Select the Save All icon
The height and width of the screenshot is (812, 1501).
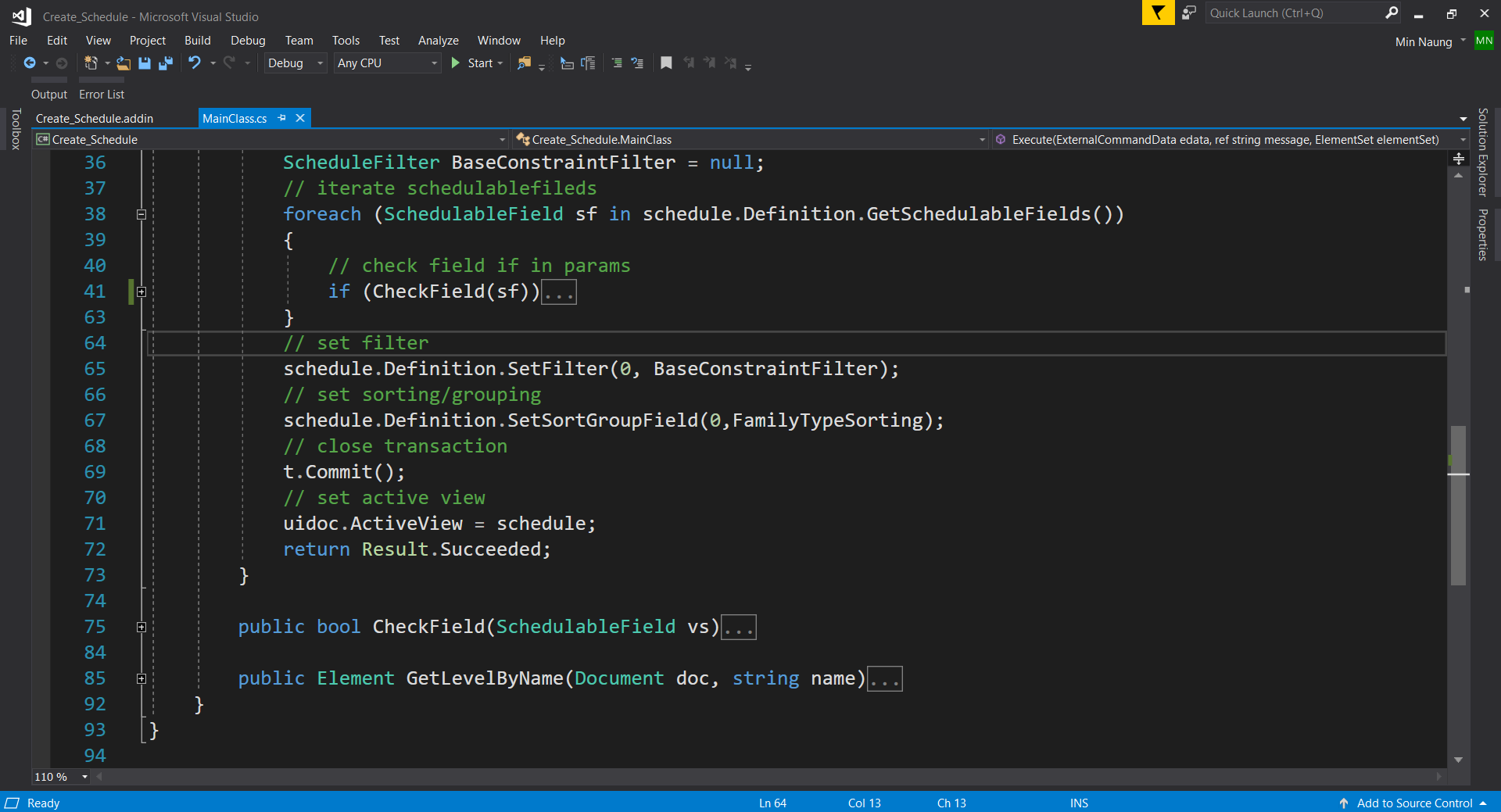(x=166, y=63)
